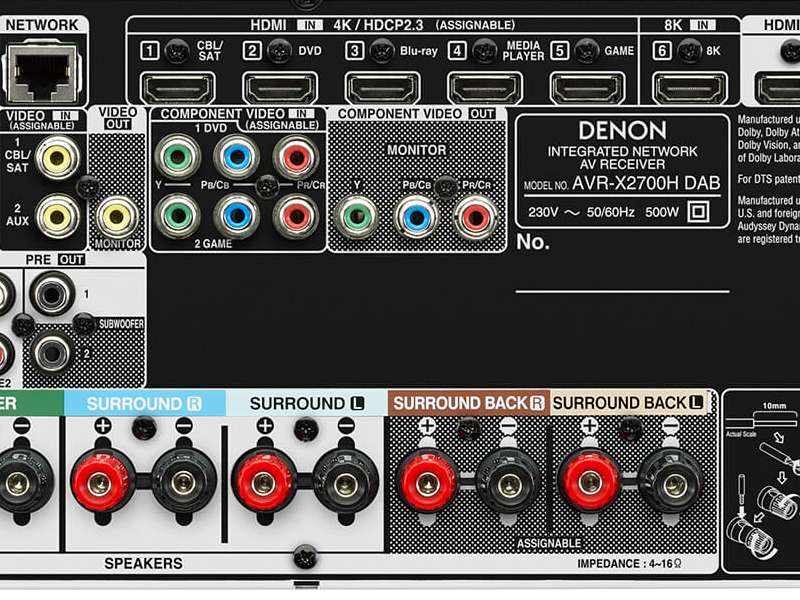The image size is (800, 600).
Task: Click the SPEAKERS label
Action: [143, 563]
